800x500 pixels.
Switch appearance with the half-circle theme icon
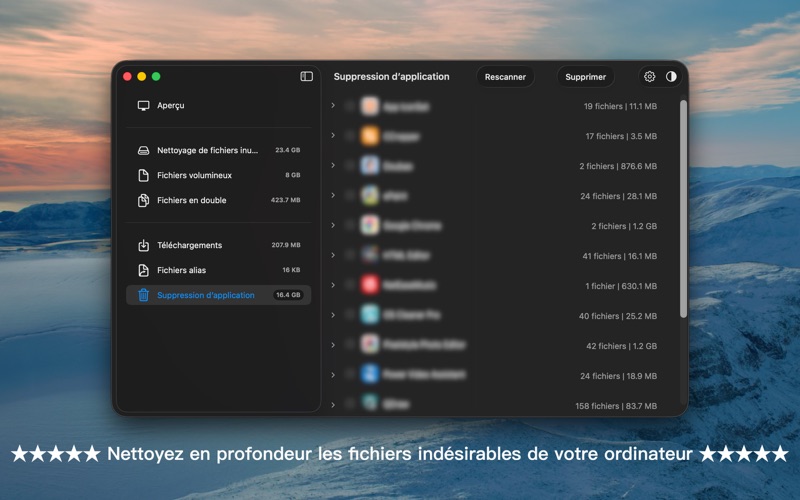(671, 77)
